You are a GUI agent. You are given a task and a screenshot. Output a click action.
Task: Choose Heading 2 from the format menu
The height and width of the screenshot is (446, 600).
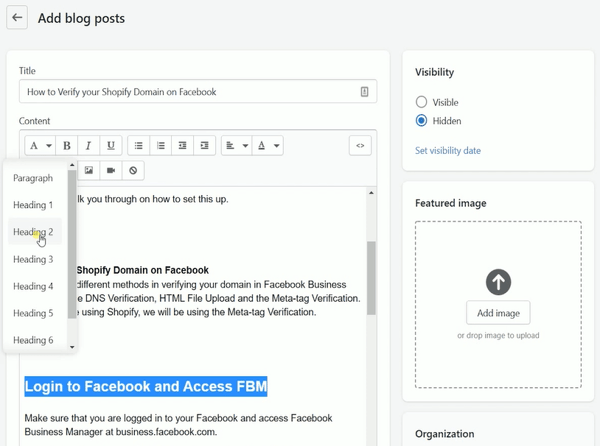click(x=35, y=232)
